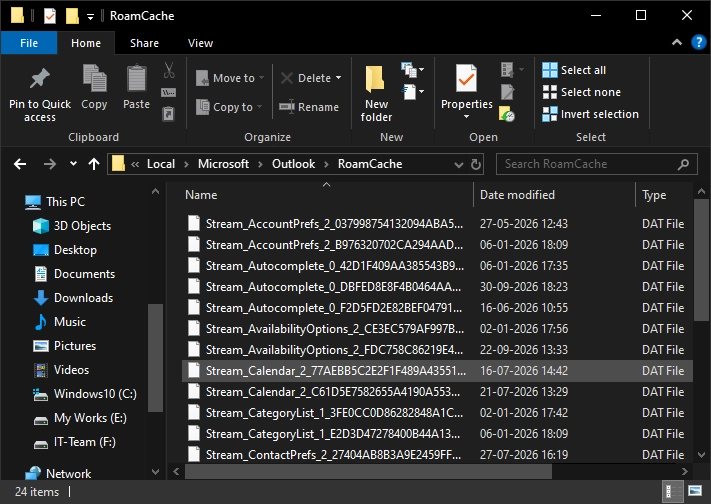Click the New folder icon
This screenshot has width=711, height=504.
click(375, 79)
